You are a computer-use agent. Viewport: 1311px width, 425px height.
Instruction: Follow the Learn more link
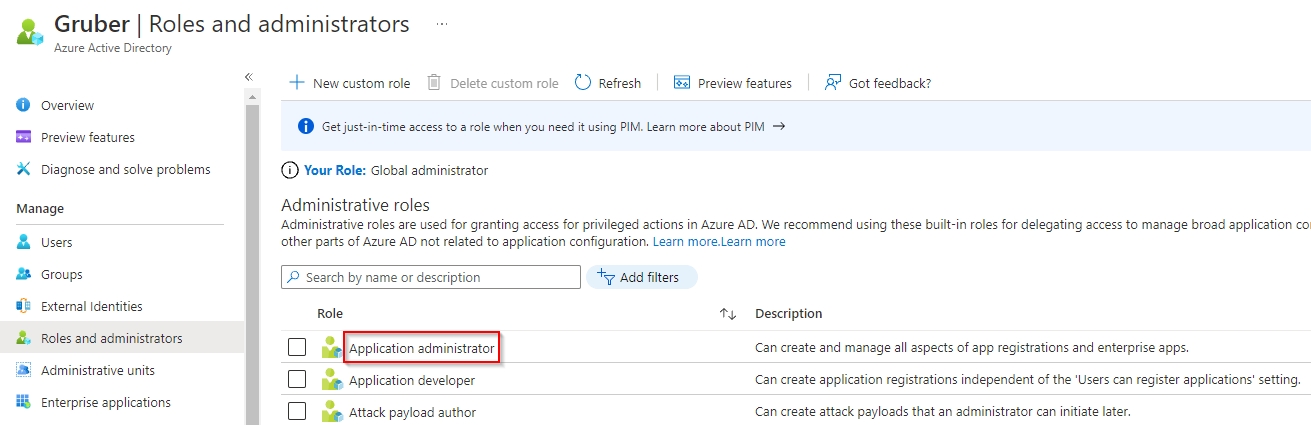[x=685, y=242]
